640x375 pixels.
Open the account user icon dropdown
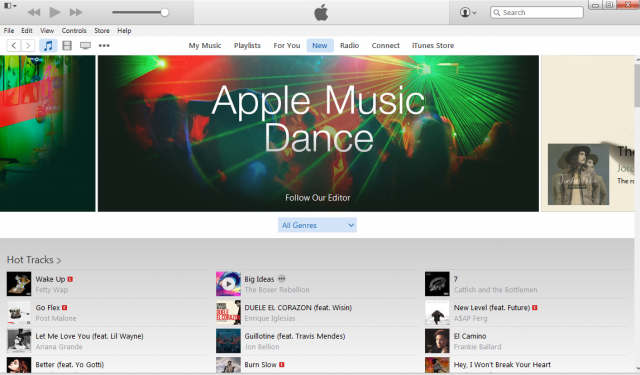(x=468, y=12)
